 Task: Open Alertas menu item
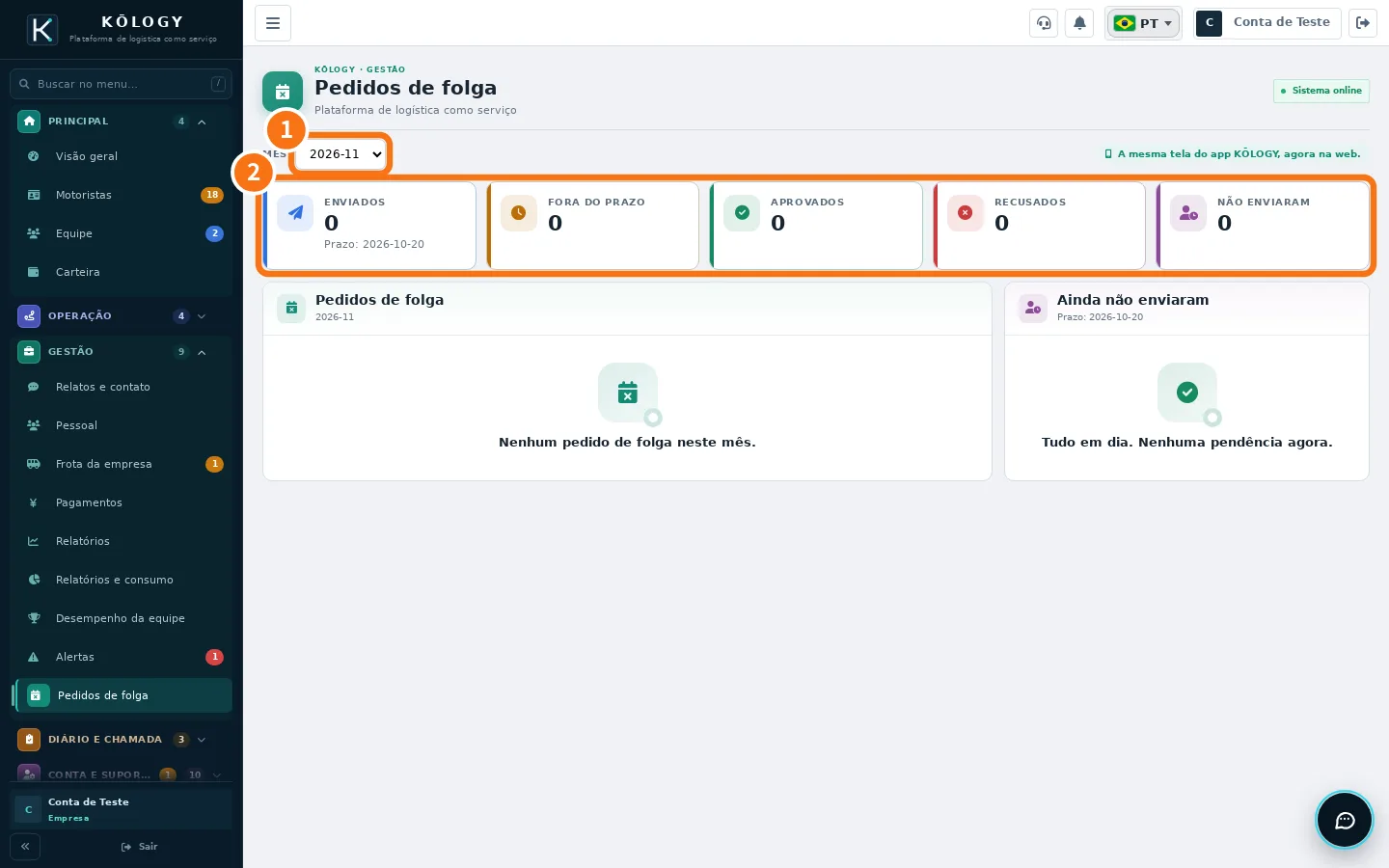122,657
